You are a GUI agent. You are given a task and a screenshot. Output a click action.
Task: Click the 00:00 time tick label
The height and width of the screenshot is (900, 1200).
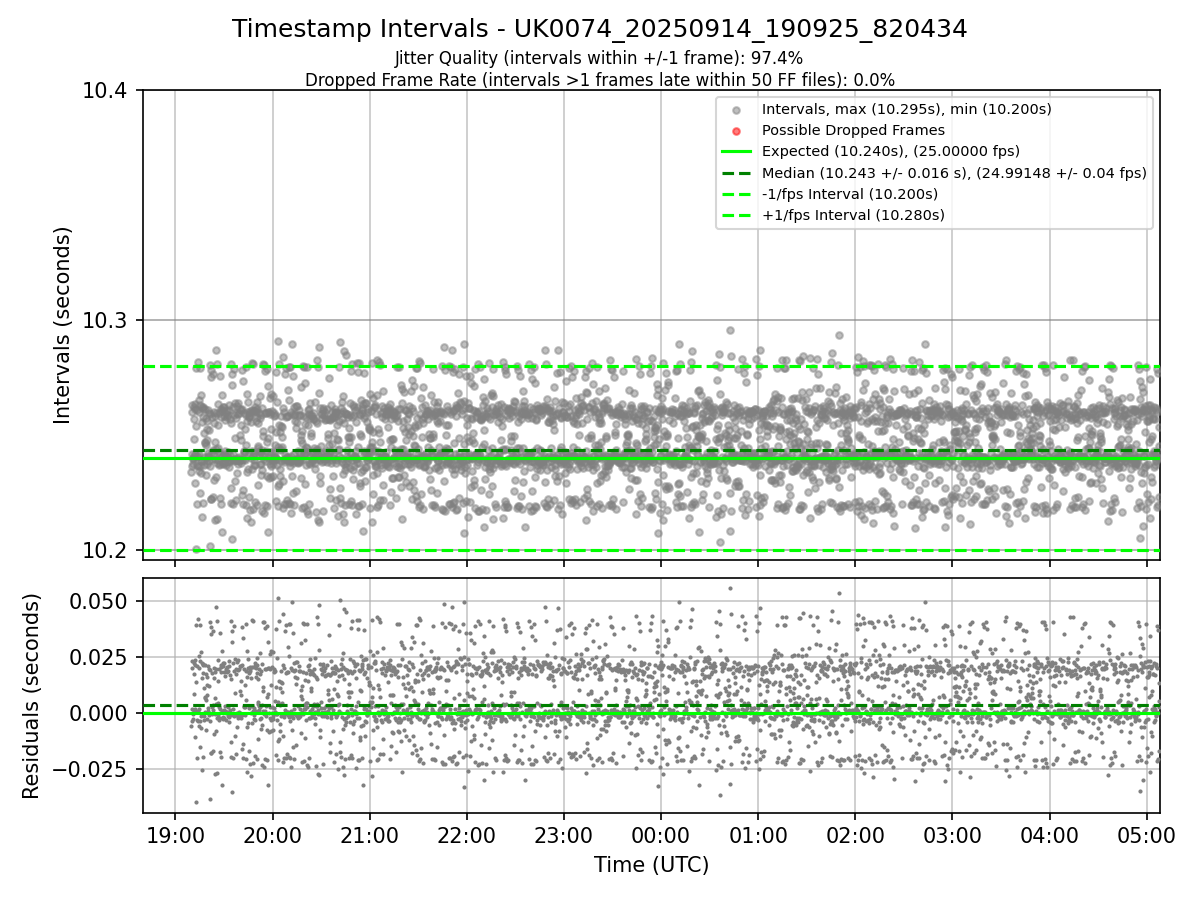point(661,835)
